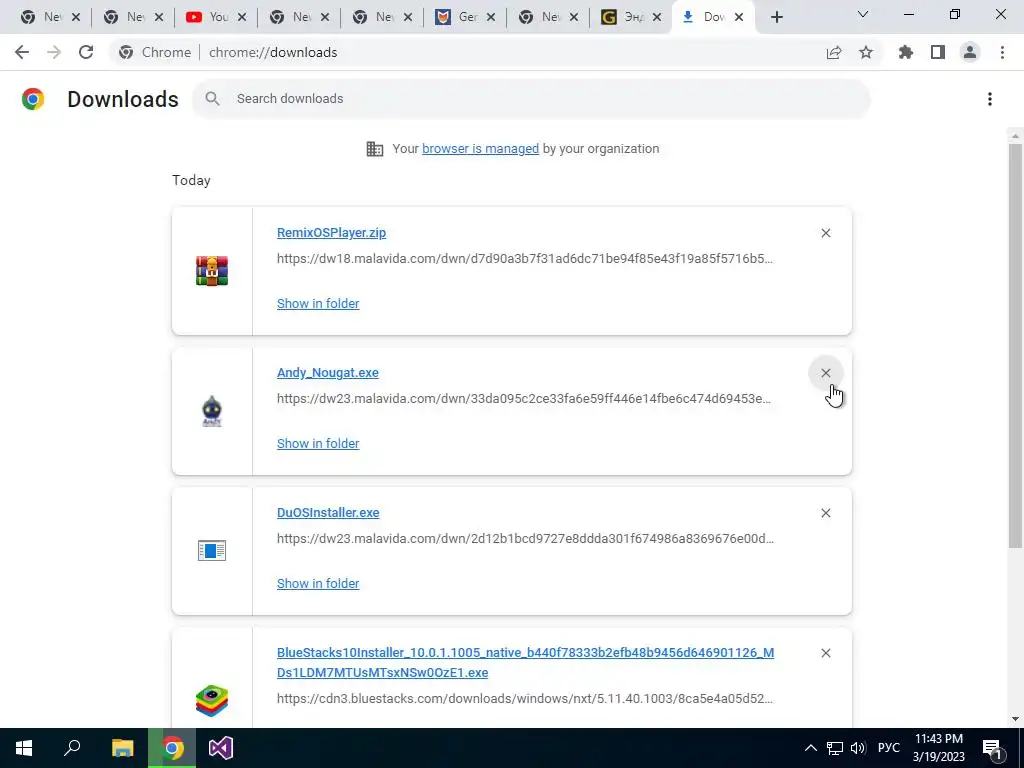Image resolution: width=1024 pixels, height=768 pixels.
Task: Bookmark this tab with the star icon
Action: click(866, 52)
